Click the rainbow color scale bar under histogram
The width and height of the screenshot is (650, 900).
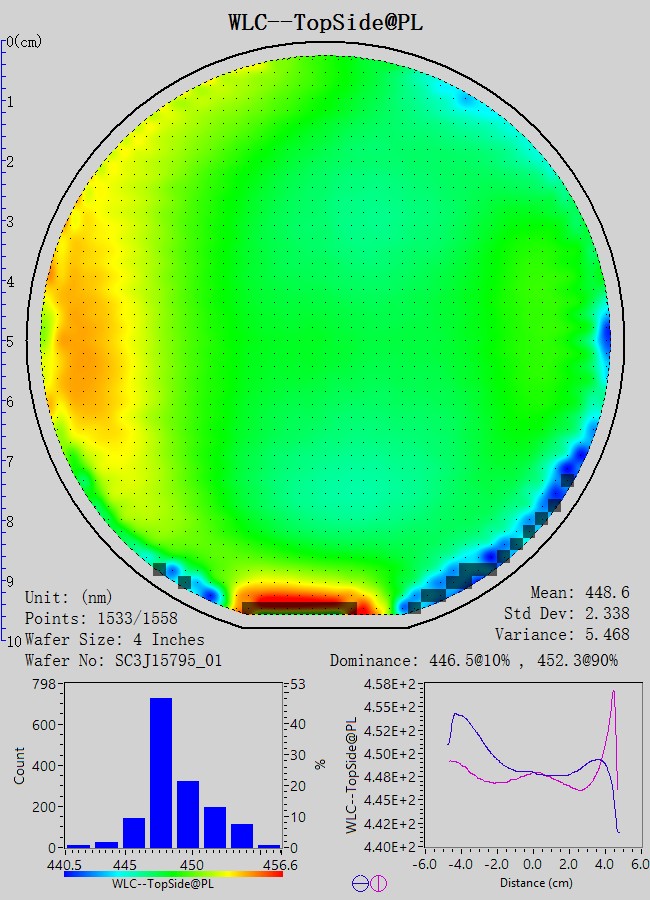point(173,873)
